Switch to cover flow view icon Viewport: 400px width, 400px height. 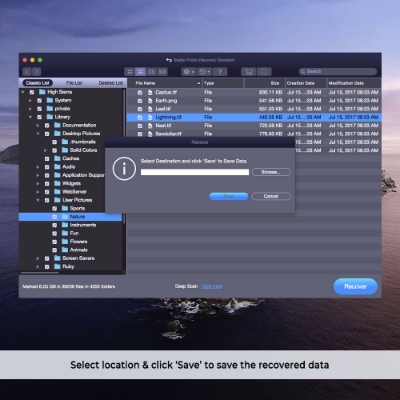pyautogui.click(x=162, y=72)
